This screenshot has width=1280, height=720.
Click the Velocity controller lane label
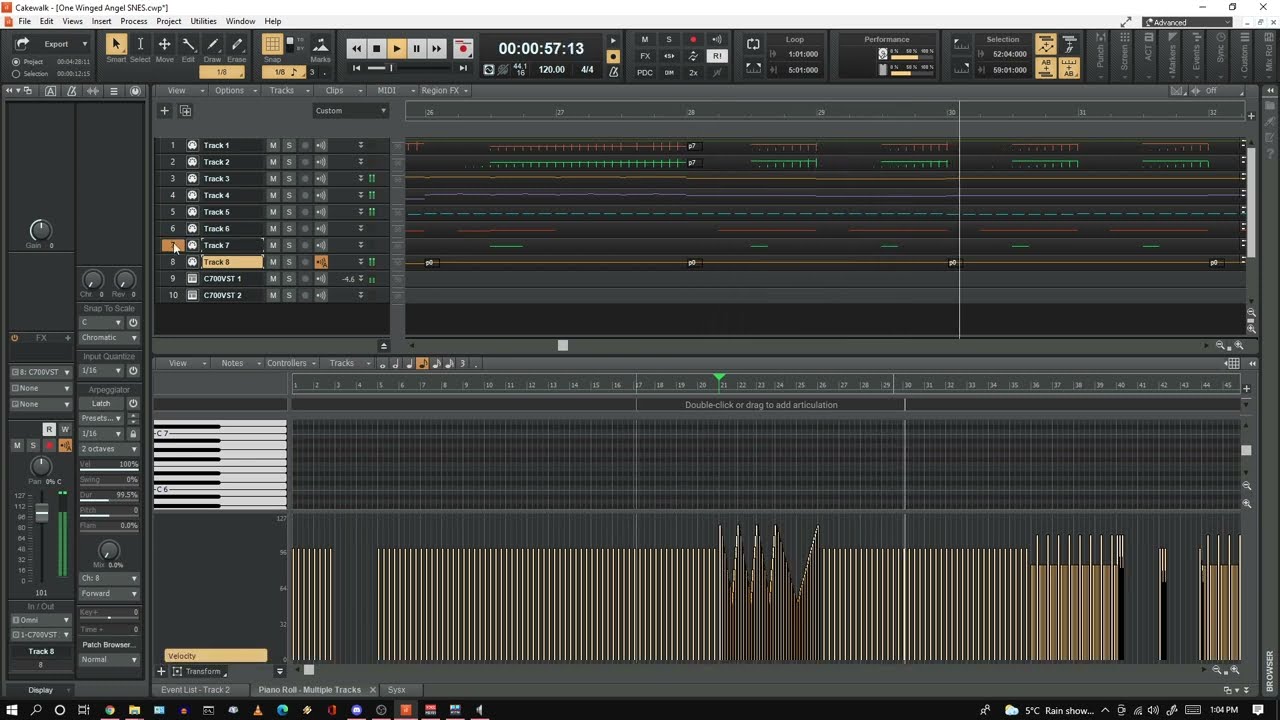[216, 656]
